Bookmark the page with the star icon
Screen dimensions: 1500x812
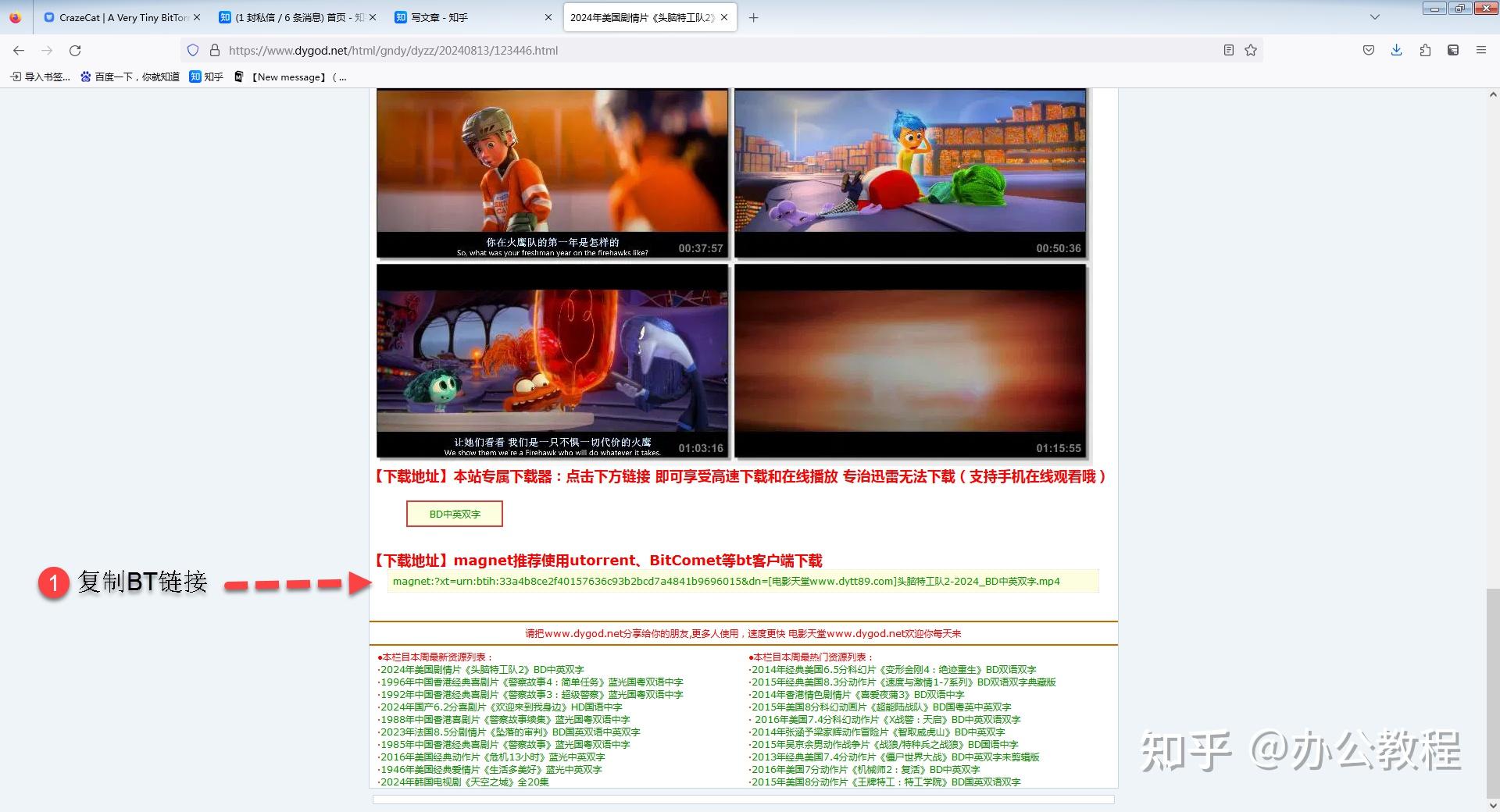(1251, 50)
